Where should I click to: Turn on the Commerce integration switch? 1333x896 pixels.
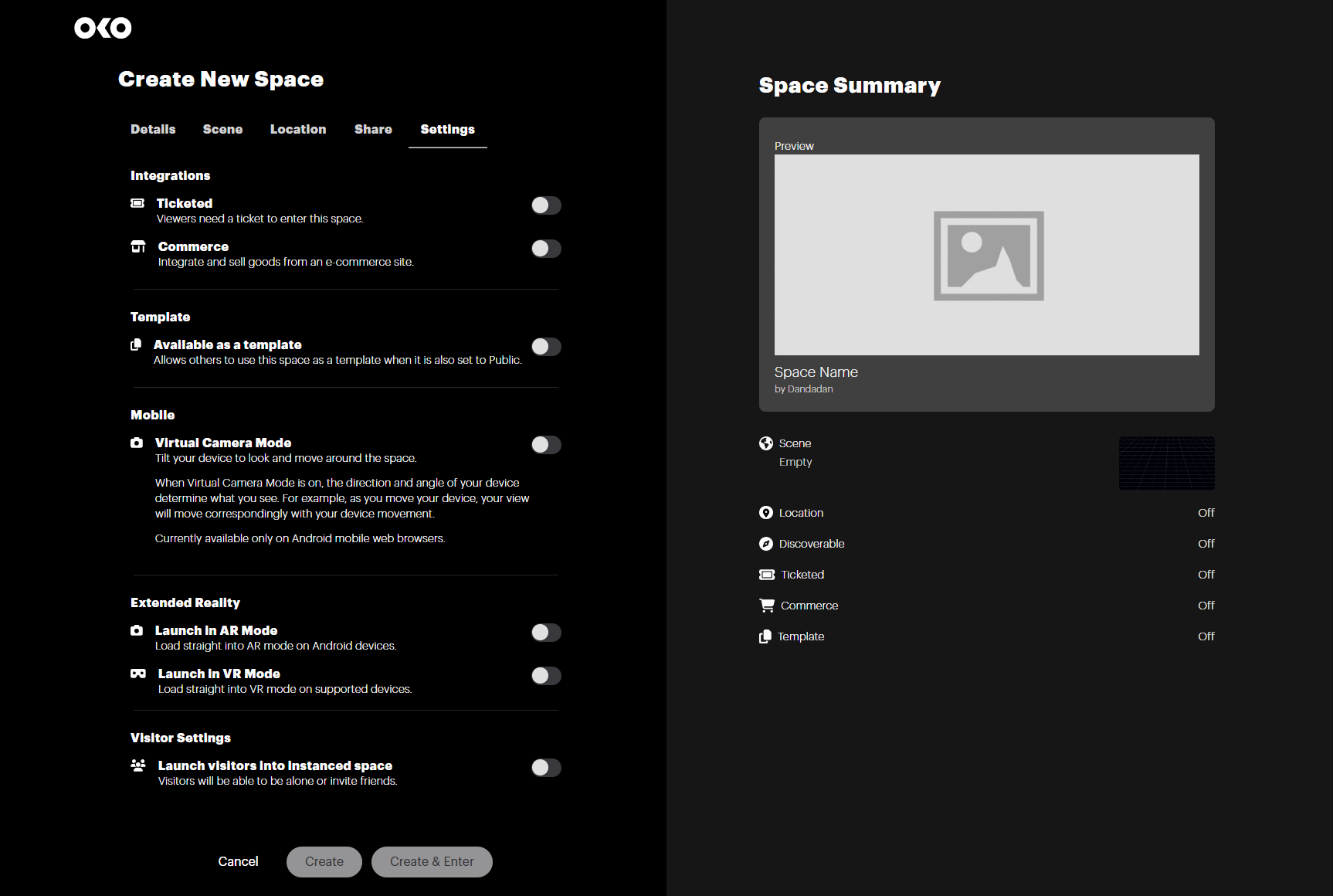(x=546, y=249)
